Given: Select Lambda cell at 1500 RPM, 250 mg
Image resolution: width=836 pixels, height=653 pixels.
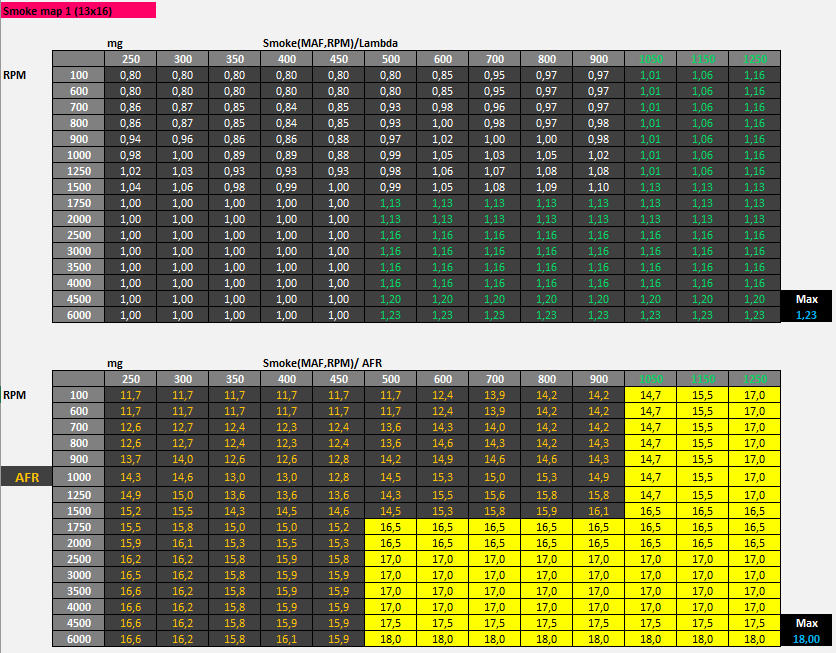Looking at the screenshot, I should pos(130,187).
